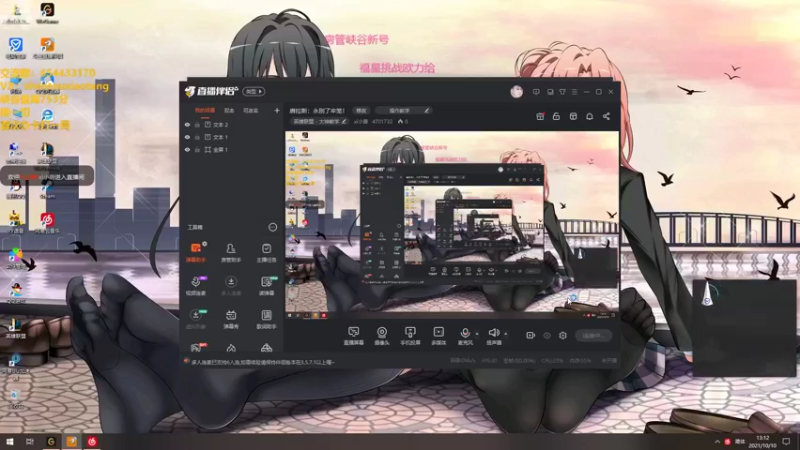Viewport: 800px width, 450px height.
Task: Click the share icon in header
Action: click(606, 116)
